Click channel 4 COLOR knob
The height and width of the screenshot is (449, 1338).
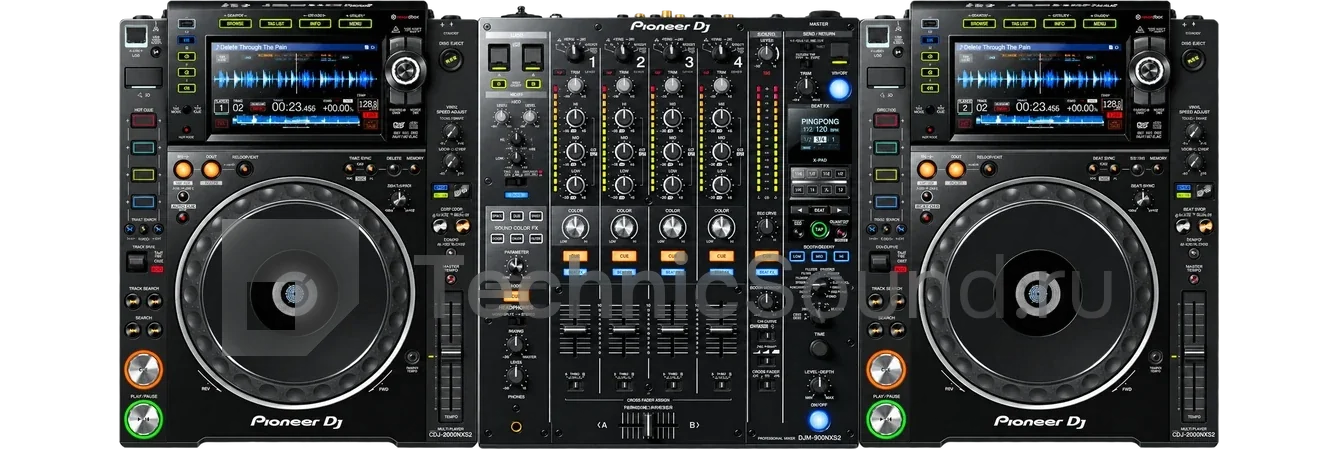tap(719, 226)
